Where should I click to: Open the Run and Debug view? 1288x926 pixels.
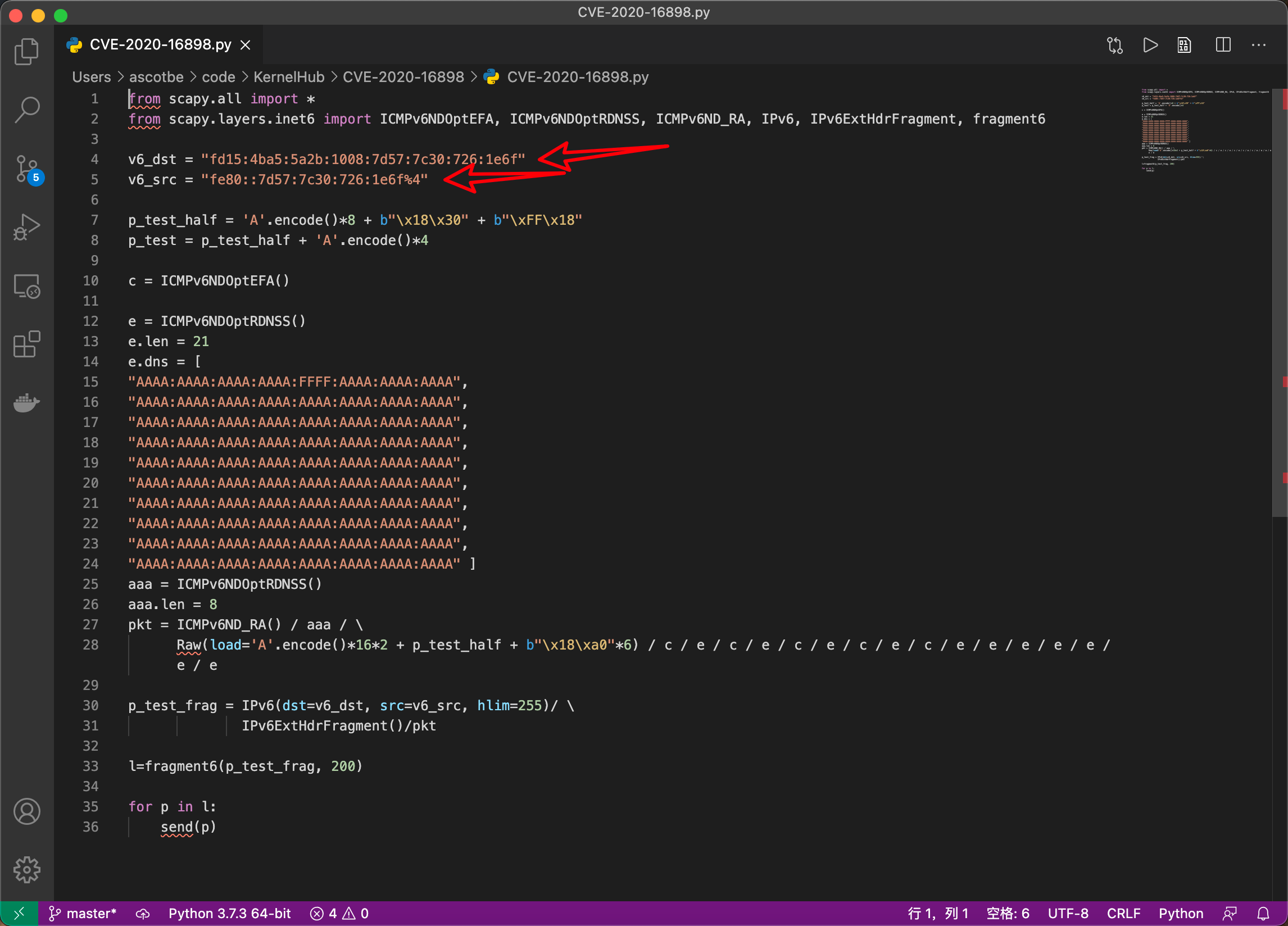click(26, 227)
